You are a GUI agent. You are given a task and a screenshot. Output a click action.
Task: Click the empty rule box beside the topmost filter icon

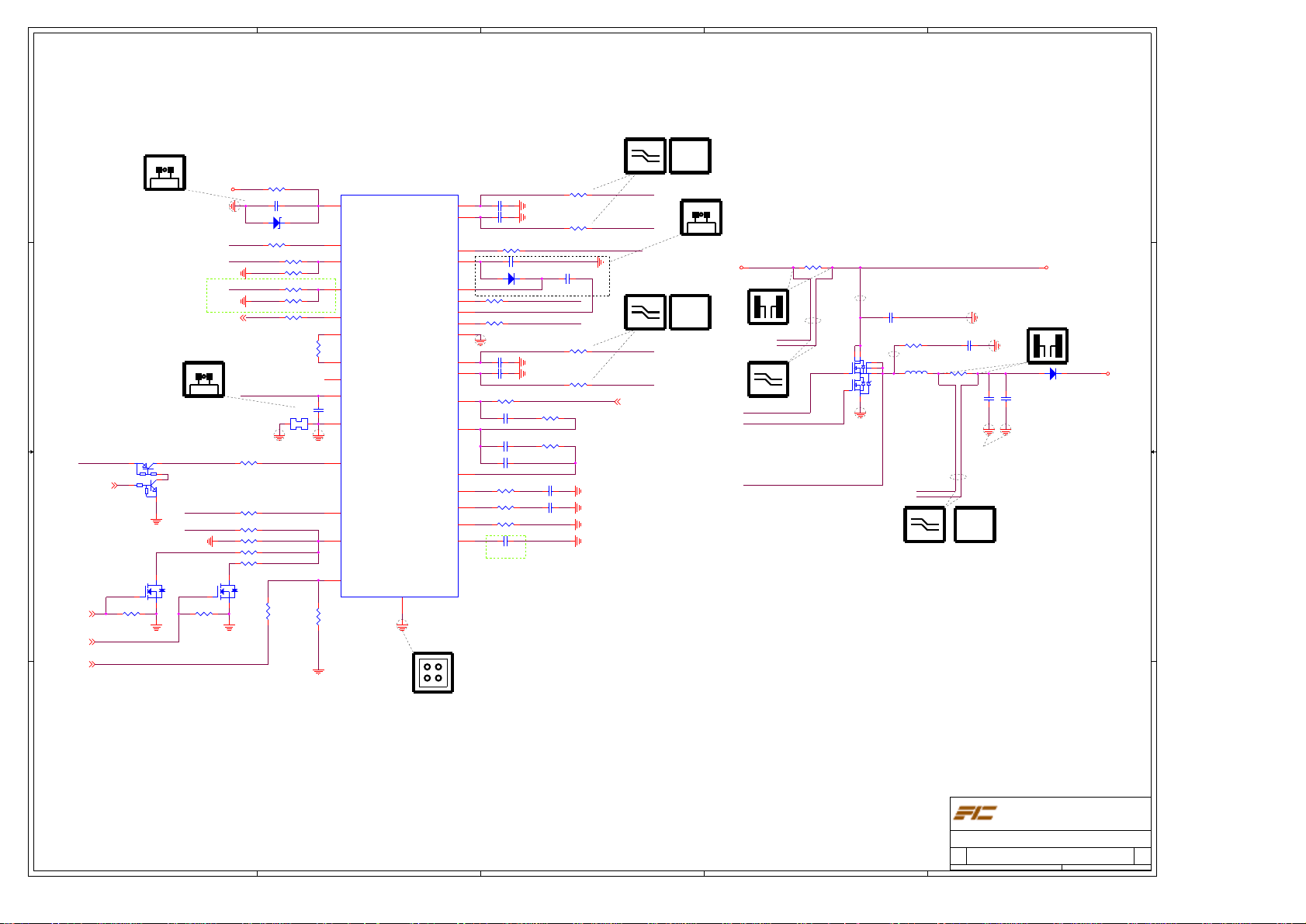click(x=690, y=156)
